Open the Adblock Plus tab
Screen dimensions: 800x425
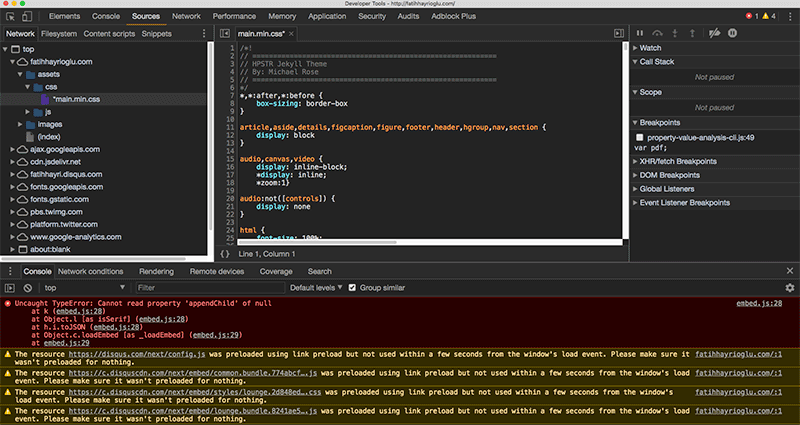[x=453, y=16]
